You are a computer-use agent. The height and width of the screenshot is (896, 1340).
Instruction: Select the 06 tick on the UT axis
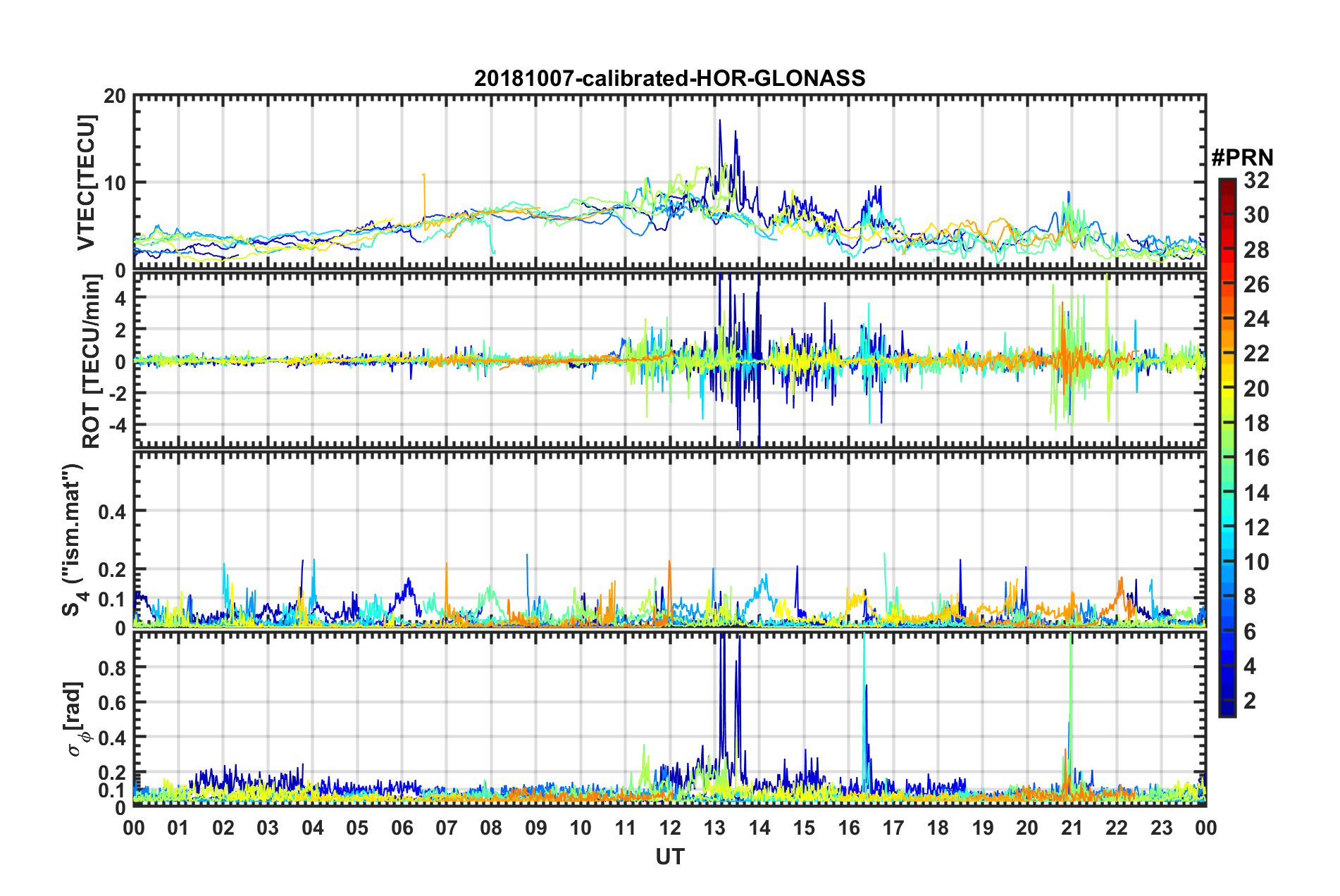tap(402, 828)
